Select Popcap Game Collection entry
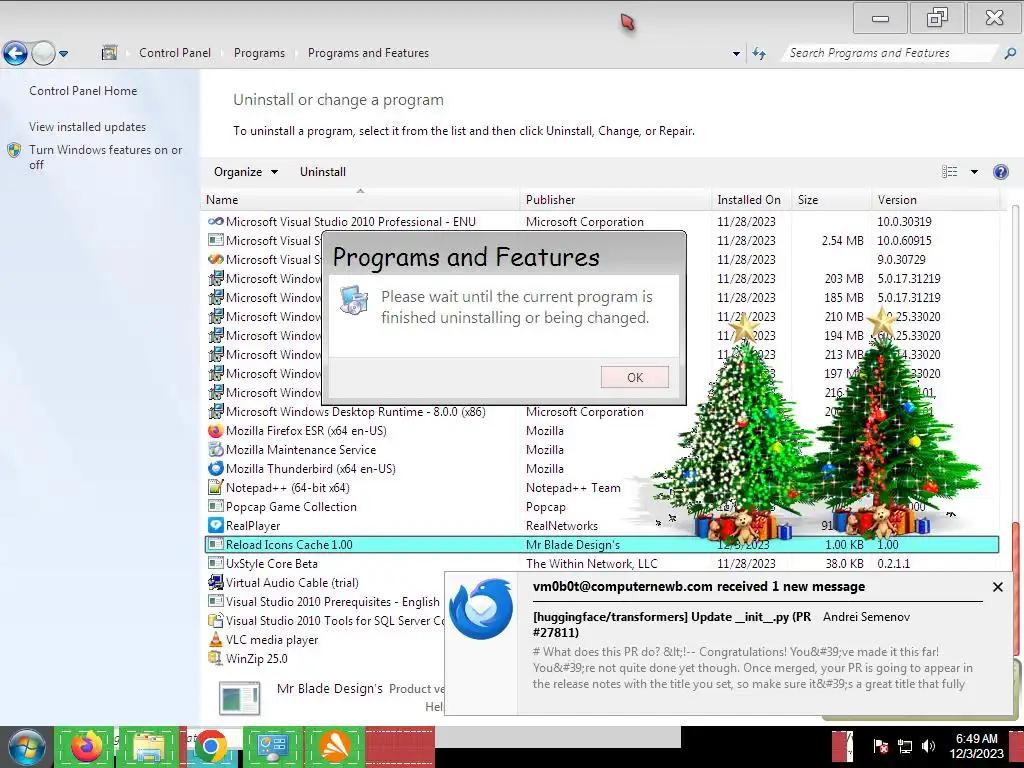The width and height of the screenshot is (1024, 768). pyautogui.click(x=291, y=507)
